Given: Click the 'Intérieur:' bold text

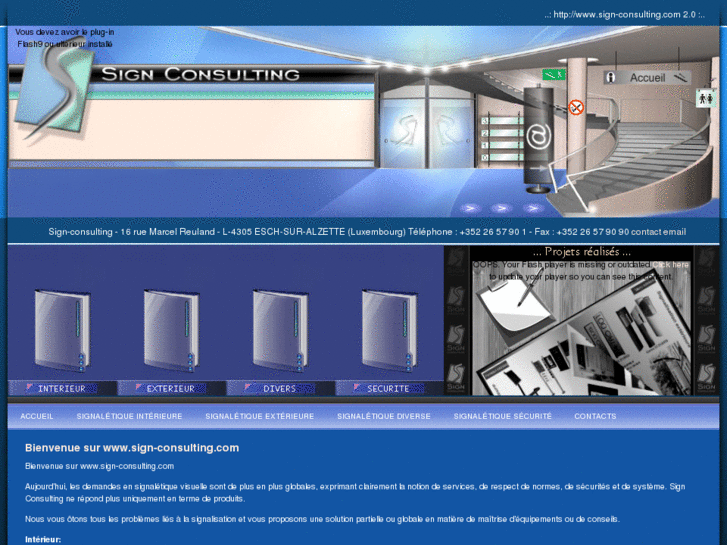Looking at the screenshot, I should [x=43, y=539].
